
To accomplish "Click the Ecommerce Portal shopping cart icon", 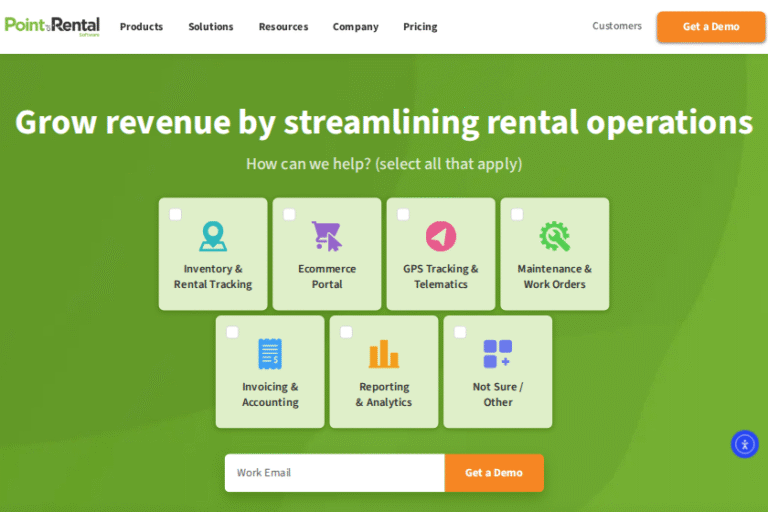I will (x=326, y=236).
